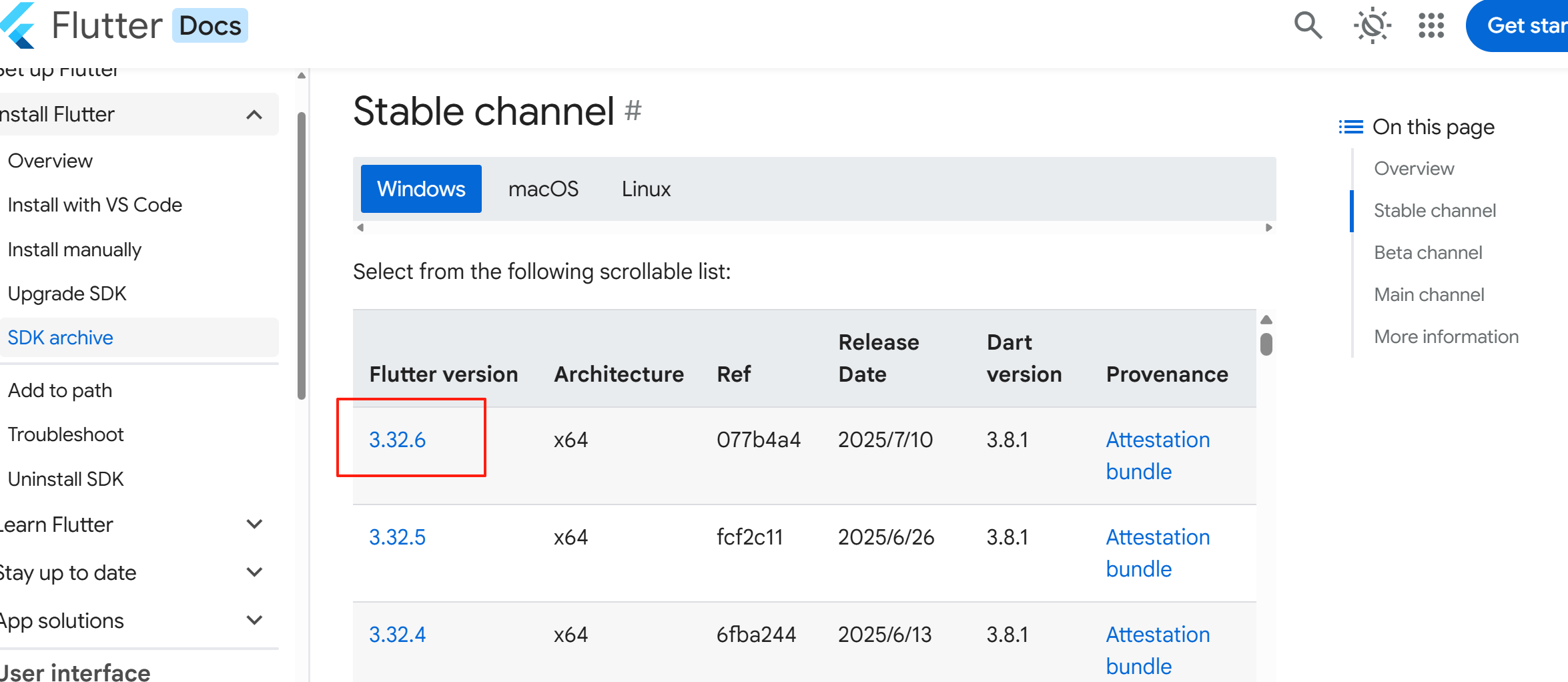Expand the App solutions section chevron

pyautogui.click(x=254, y=621)
